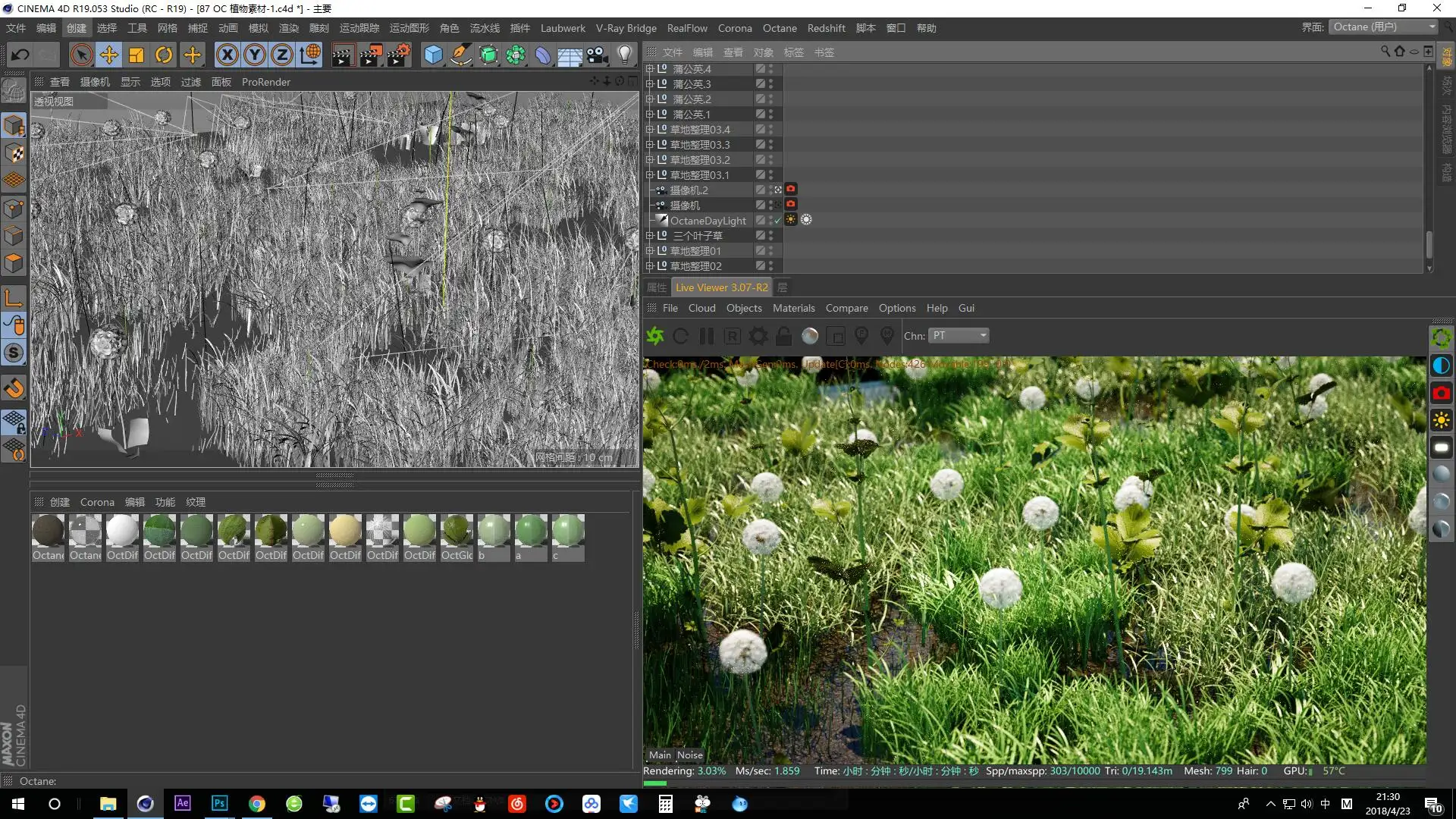Add a Cube primitive object
This screenshot has width=1456, height=819.
point(433,55)
